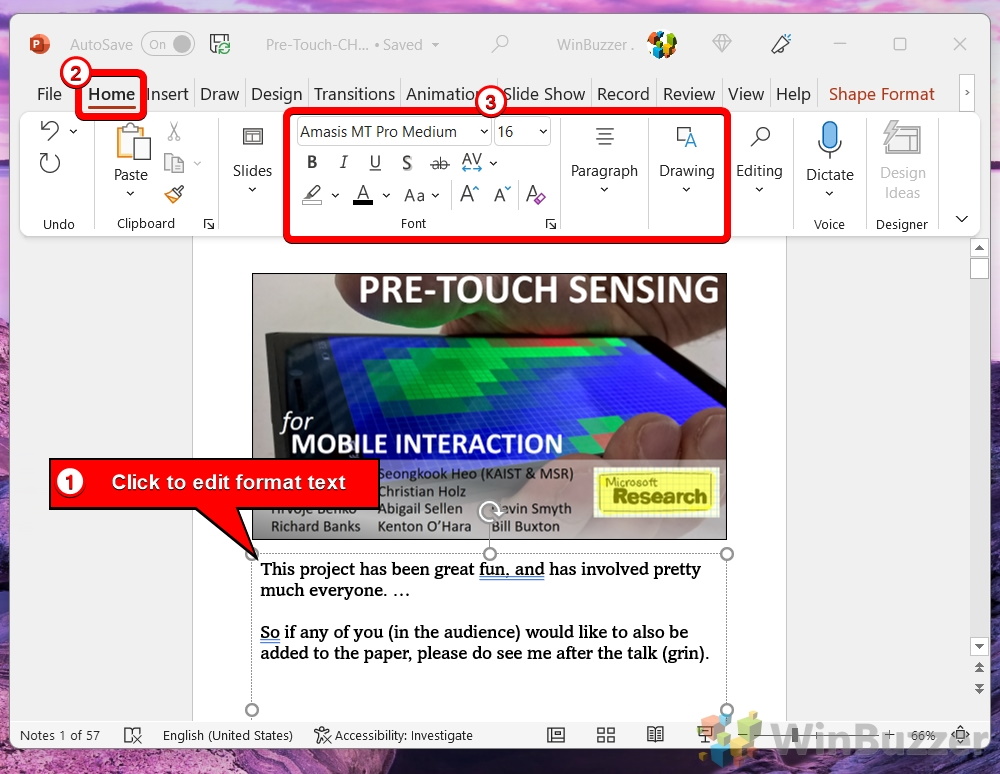Click the Character Spacing AV icon

[472, 163]
